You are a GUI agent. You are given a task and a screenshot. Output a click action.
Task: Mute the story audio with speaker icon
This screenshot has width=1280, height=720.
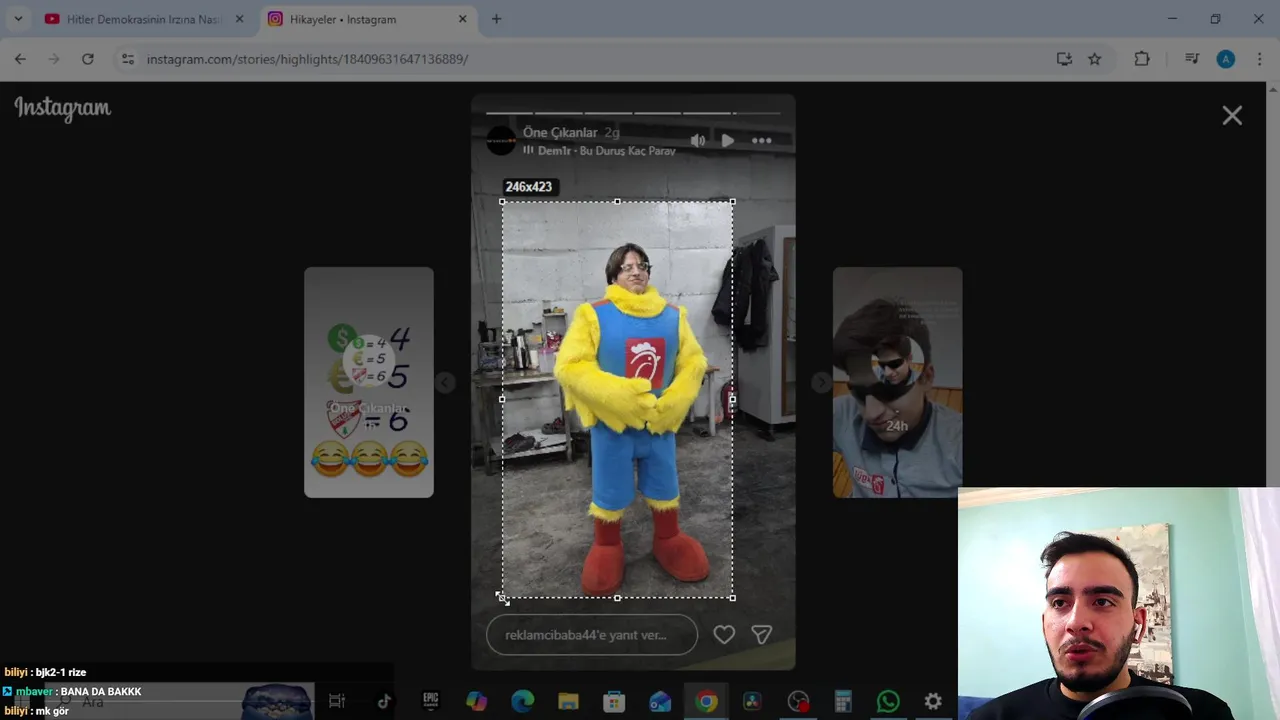pyautogui.click(x=698, y=141)
